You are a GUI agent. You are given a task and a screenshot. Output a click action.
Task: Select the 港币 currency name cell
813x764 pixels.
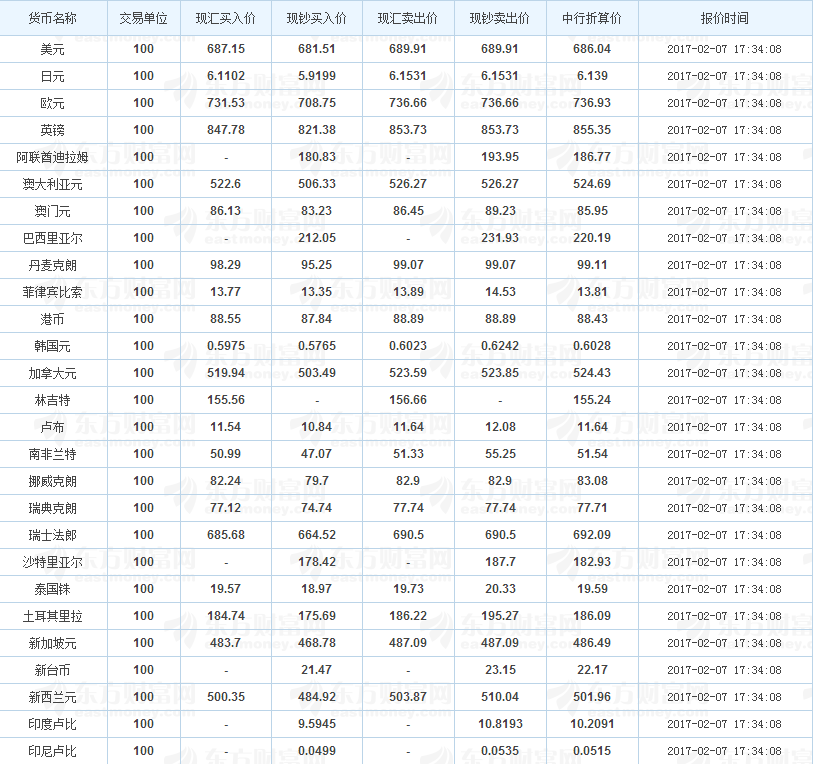(53, 319)
